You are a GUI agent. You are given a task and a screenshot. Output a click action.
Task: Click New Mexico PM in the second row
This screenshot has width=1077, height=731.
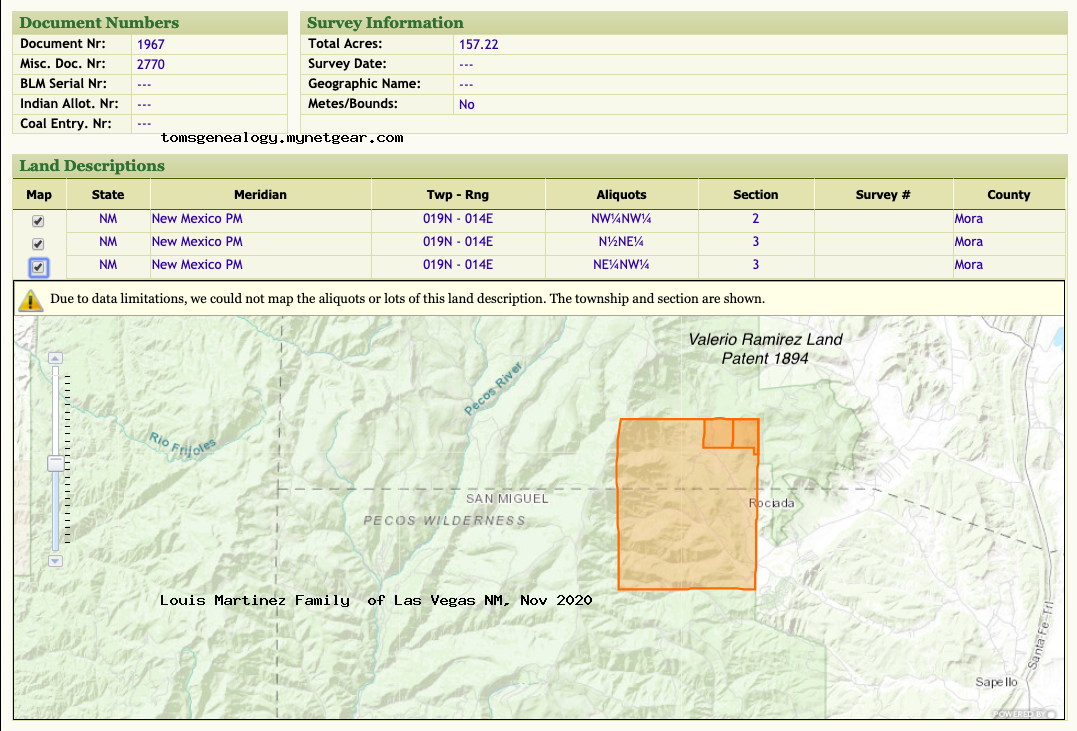(197, 242)
